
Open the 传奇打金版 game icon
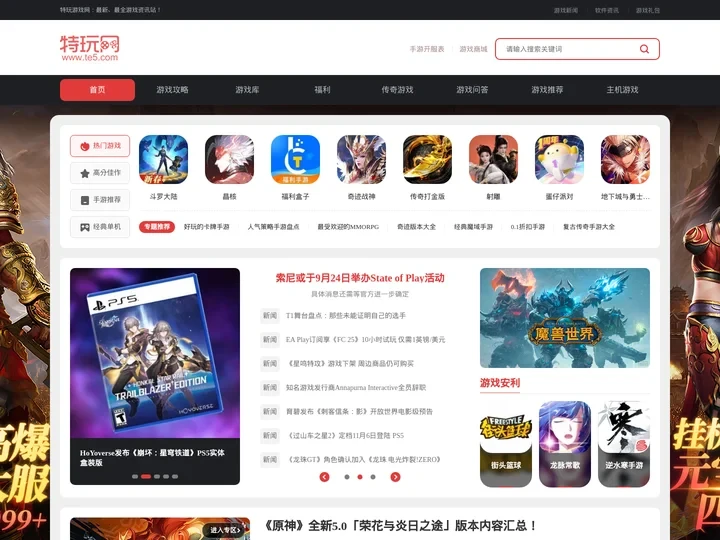pyautogui.click(x=428, y=159)
